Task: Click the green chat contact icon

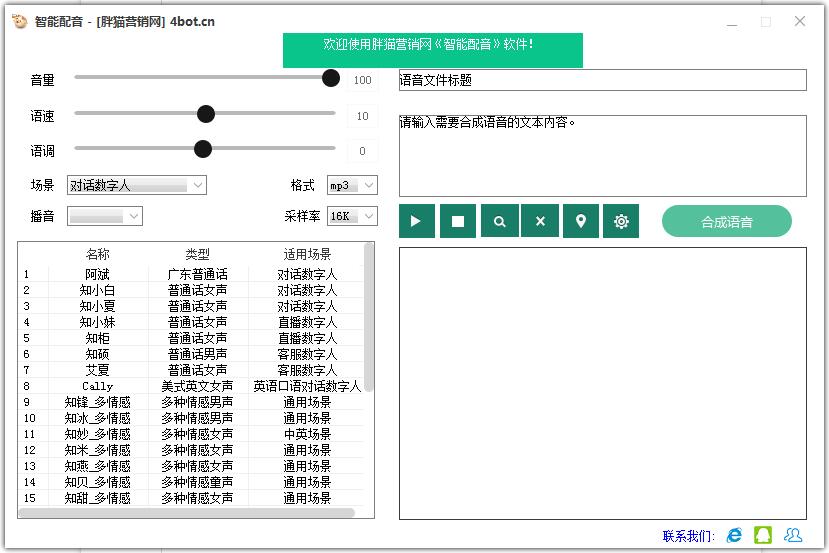Action: (763, 535)
